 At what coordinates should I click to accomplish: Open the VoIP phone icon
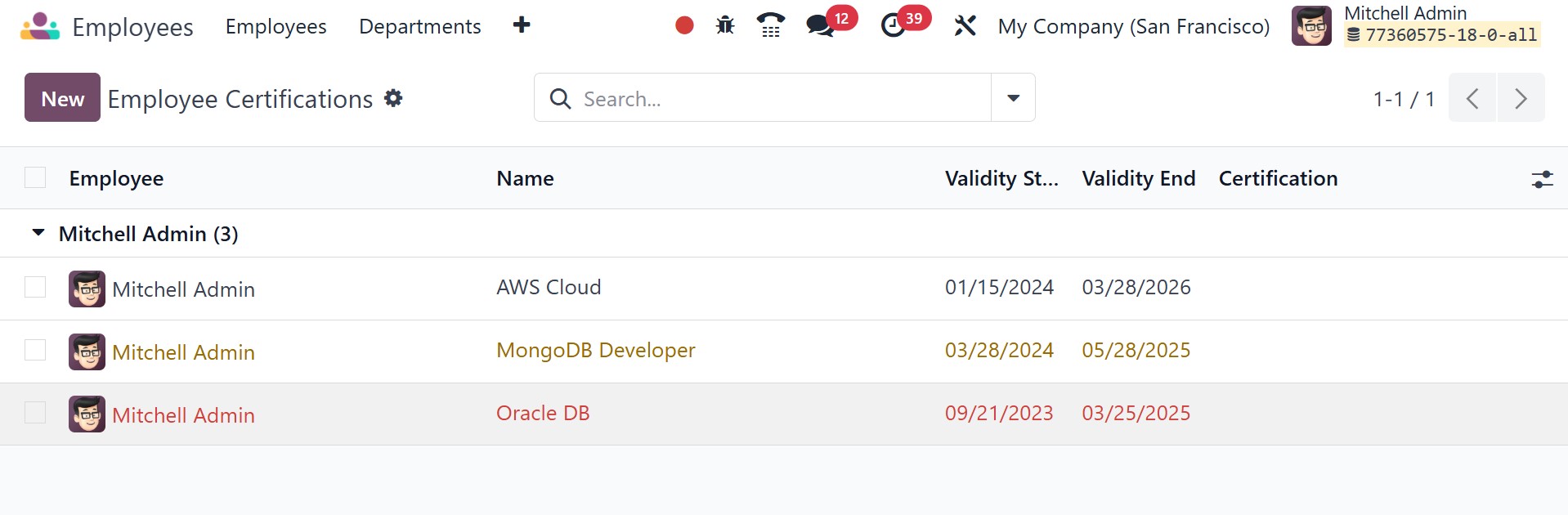(x=770, y=26)
